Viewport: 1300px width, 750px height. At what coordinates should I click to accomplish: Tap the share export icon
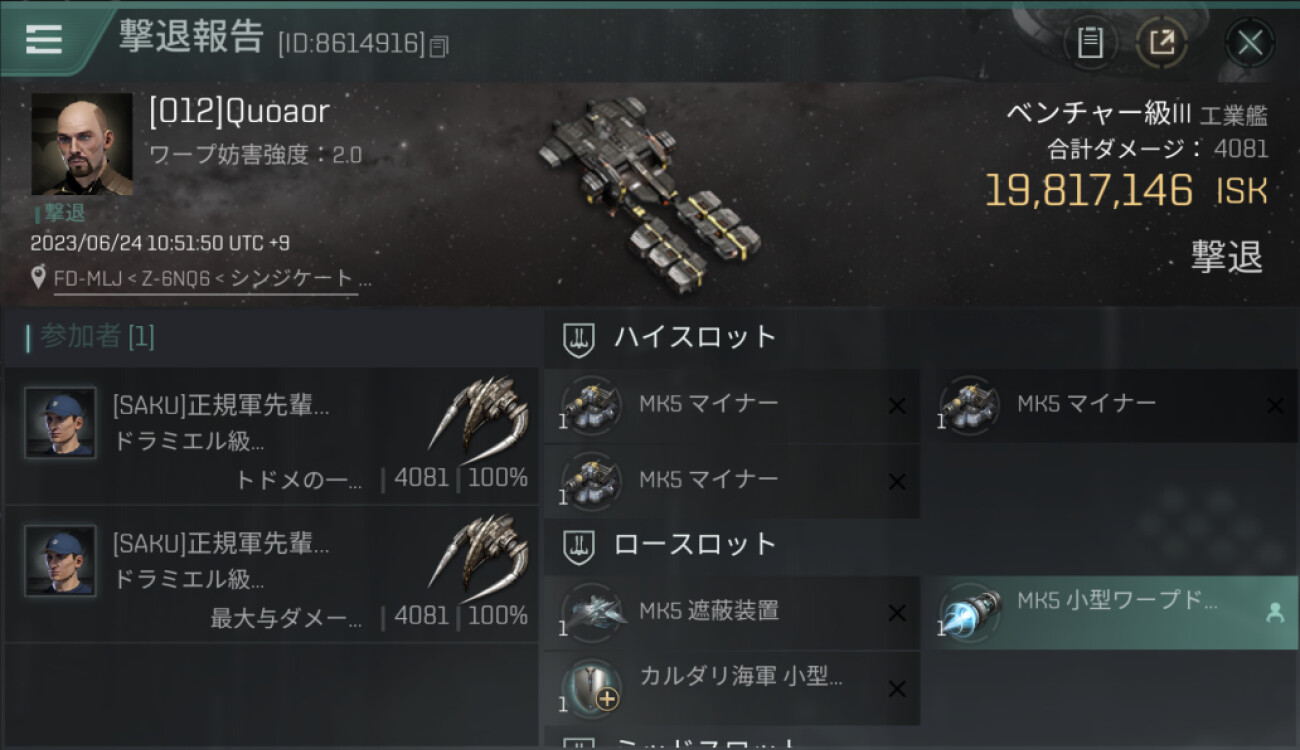coord(1161,43)
